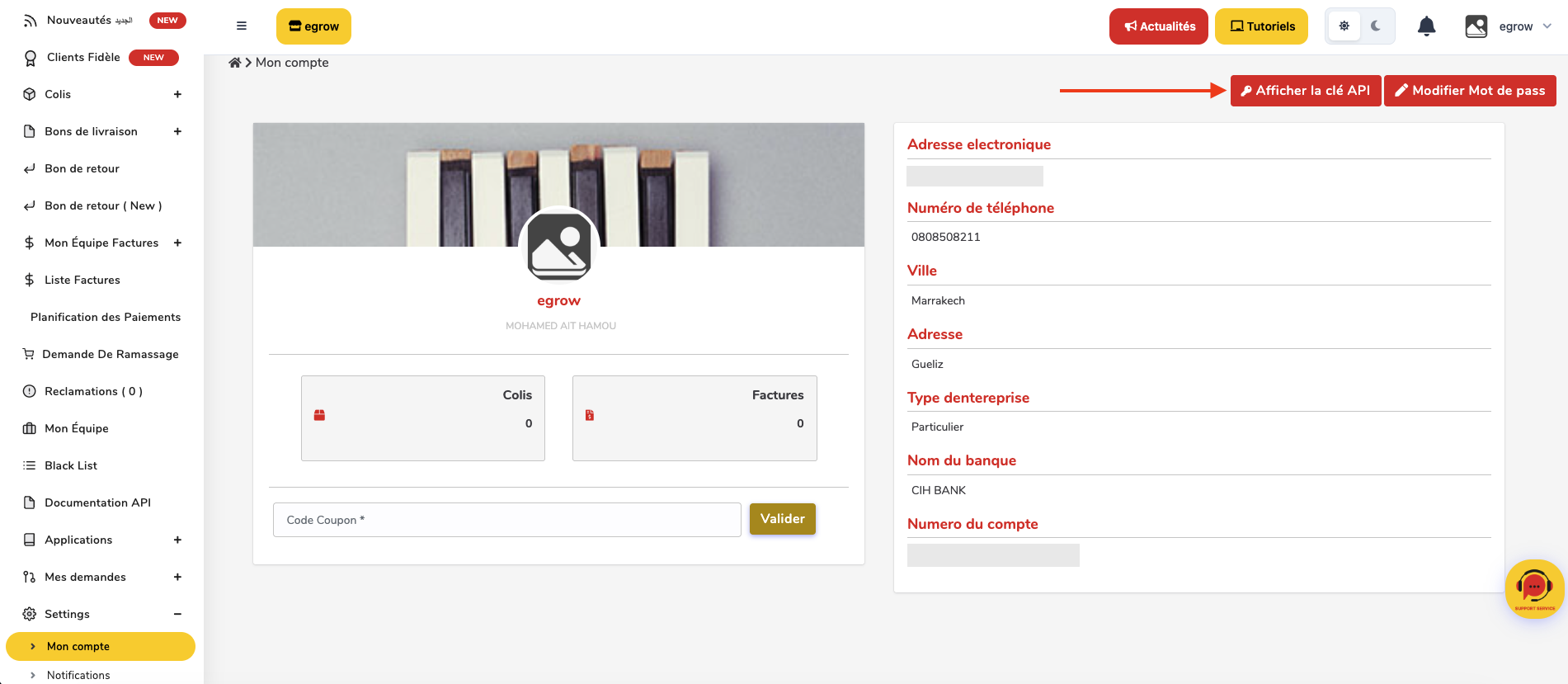Click the Black List list icon
1568x684 pixels.
29,465
